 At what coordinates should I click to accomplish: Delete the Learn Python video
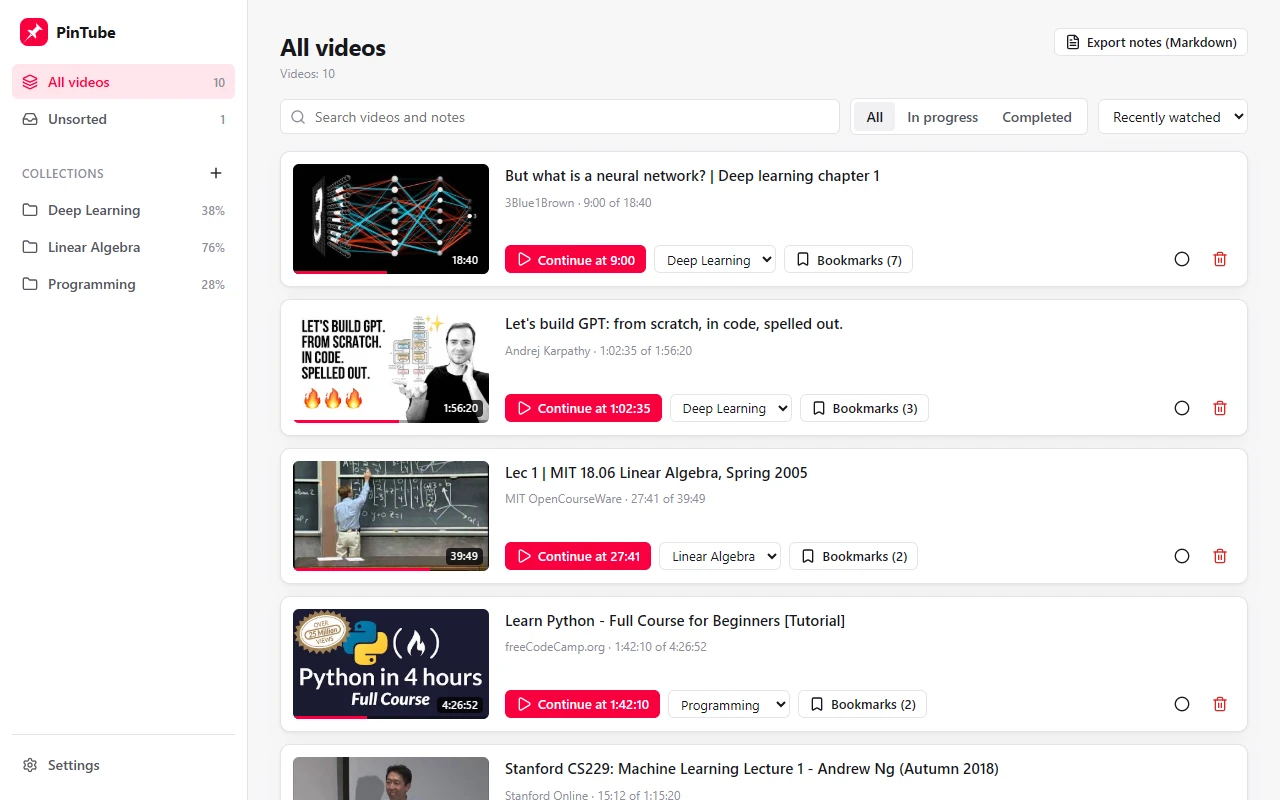[1220, 704]
